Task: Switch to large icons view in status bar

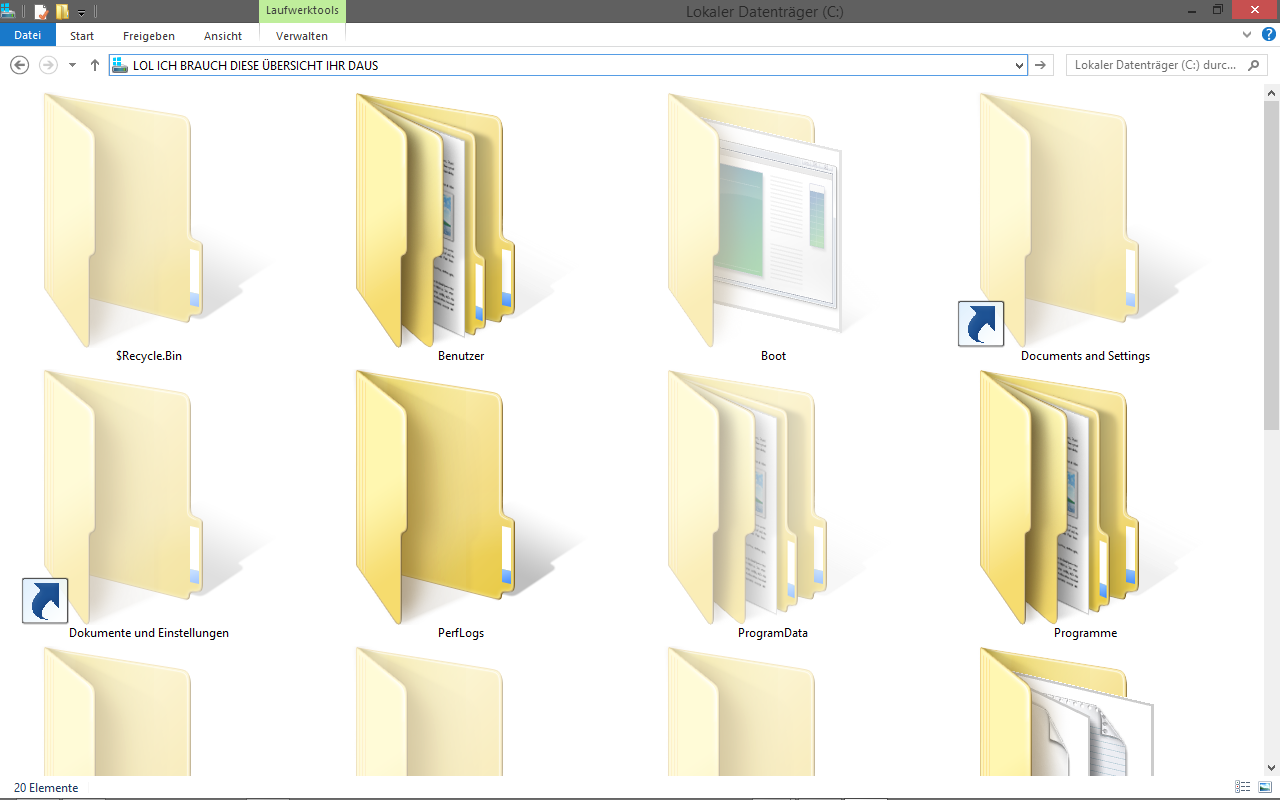Action: 1265,788
